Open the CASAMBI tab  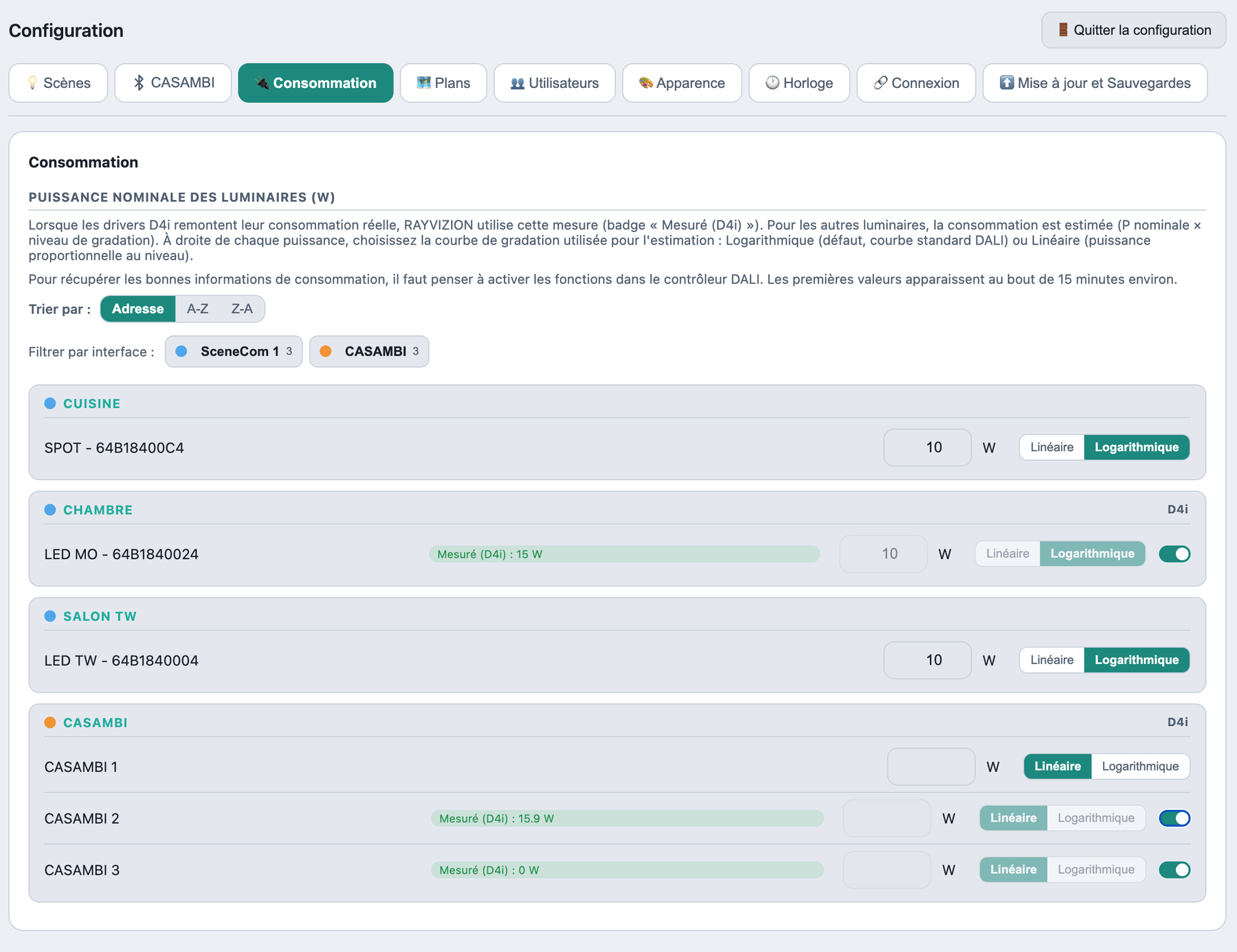tap(173, 83)
